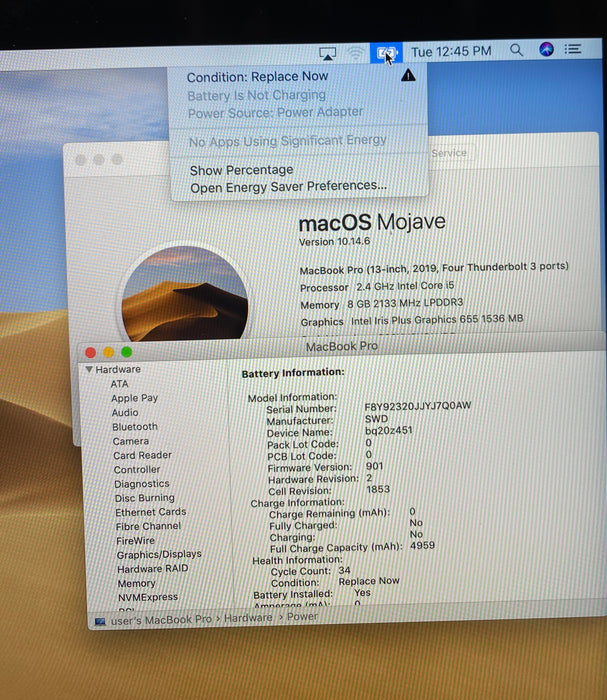Screen dimensions: 607x700
Task: Select Memory in the hardware sidebar
Action: pyautogui.click(x=137, y=583)
